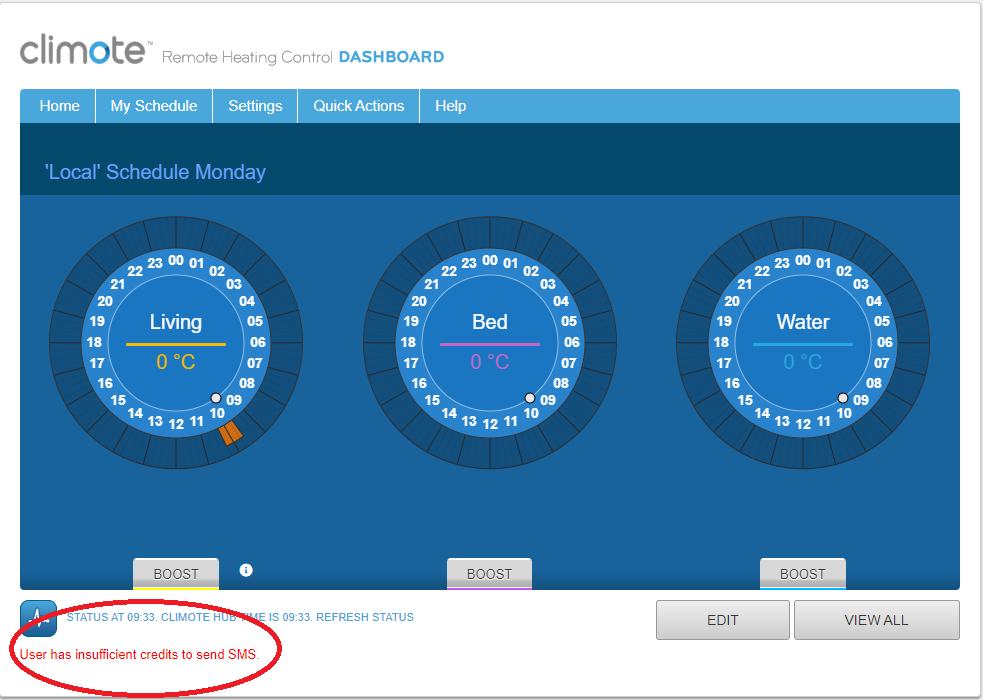Open the Quick Actions menu
Screen dimensions: 983x700
coord(358,106)
